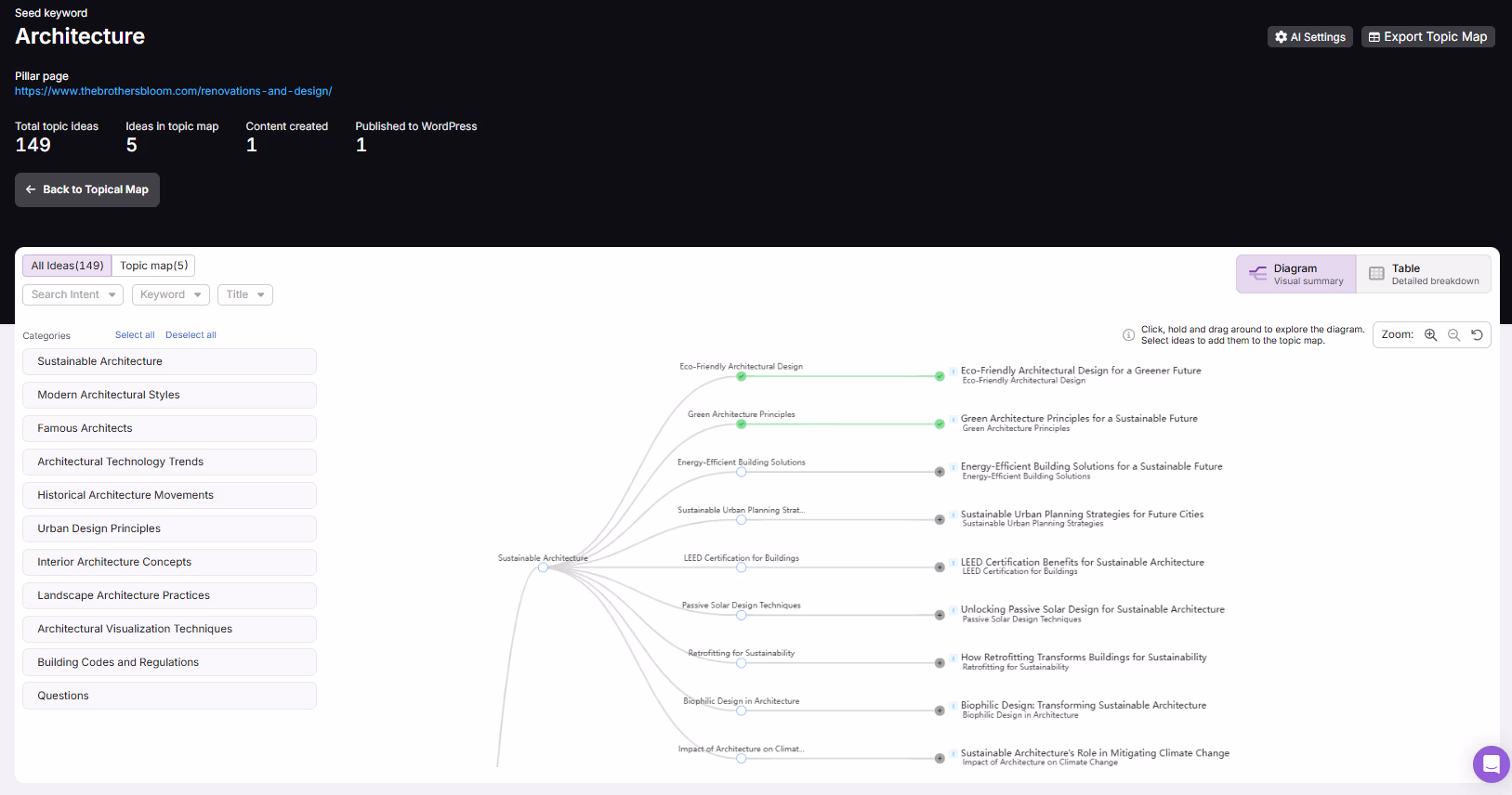Open the Search Intent dropdown

click(73, 294)
